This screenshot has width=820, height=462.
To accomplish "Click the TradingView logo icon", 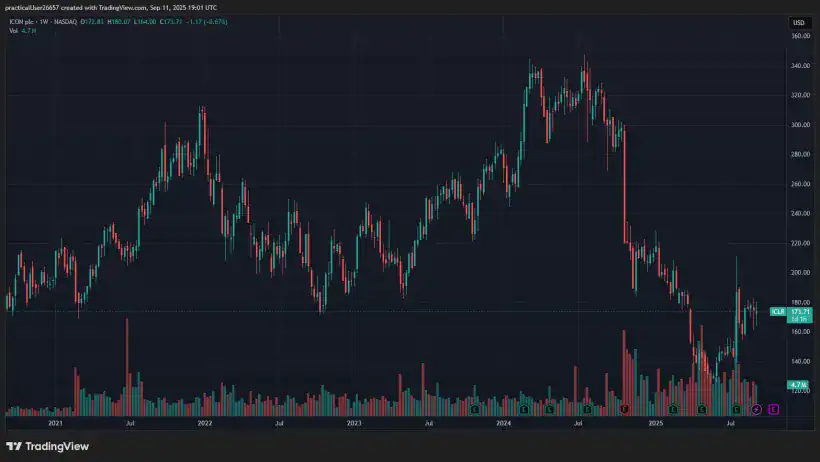I will tap(14, 446).
